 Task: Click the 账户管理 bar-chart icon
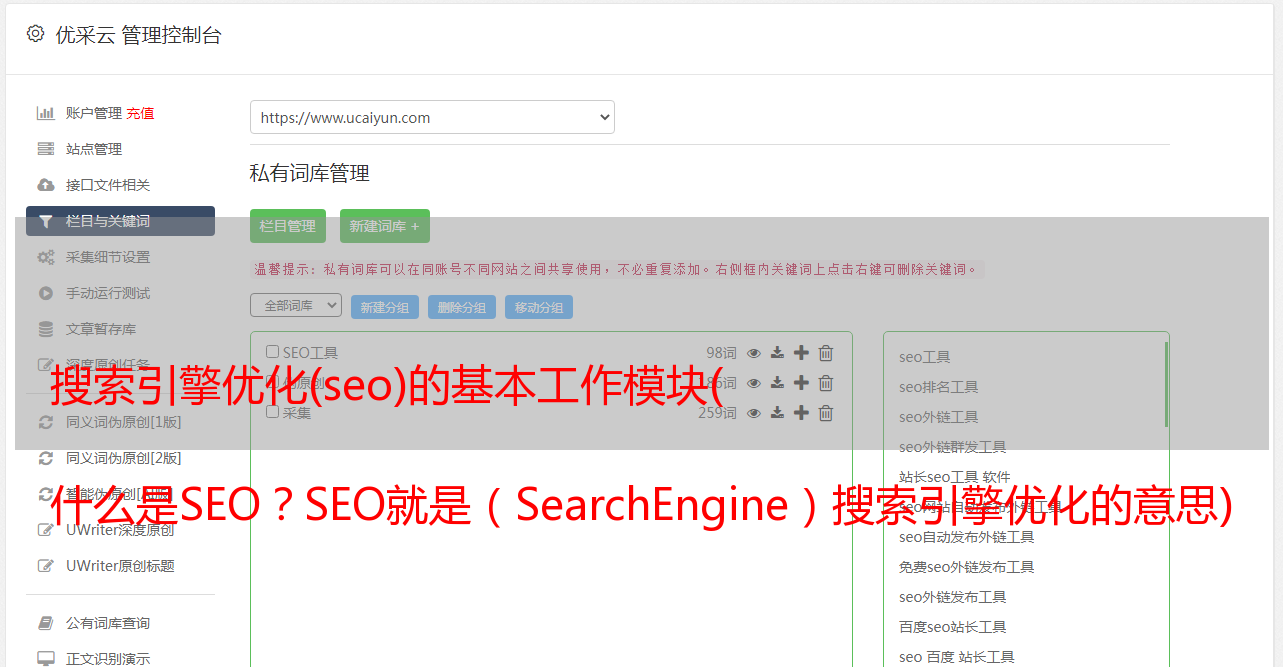pos(45,113)
